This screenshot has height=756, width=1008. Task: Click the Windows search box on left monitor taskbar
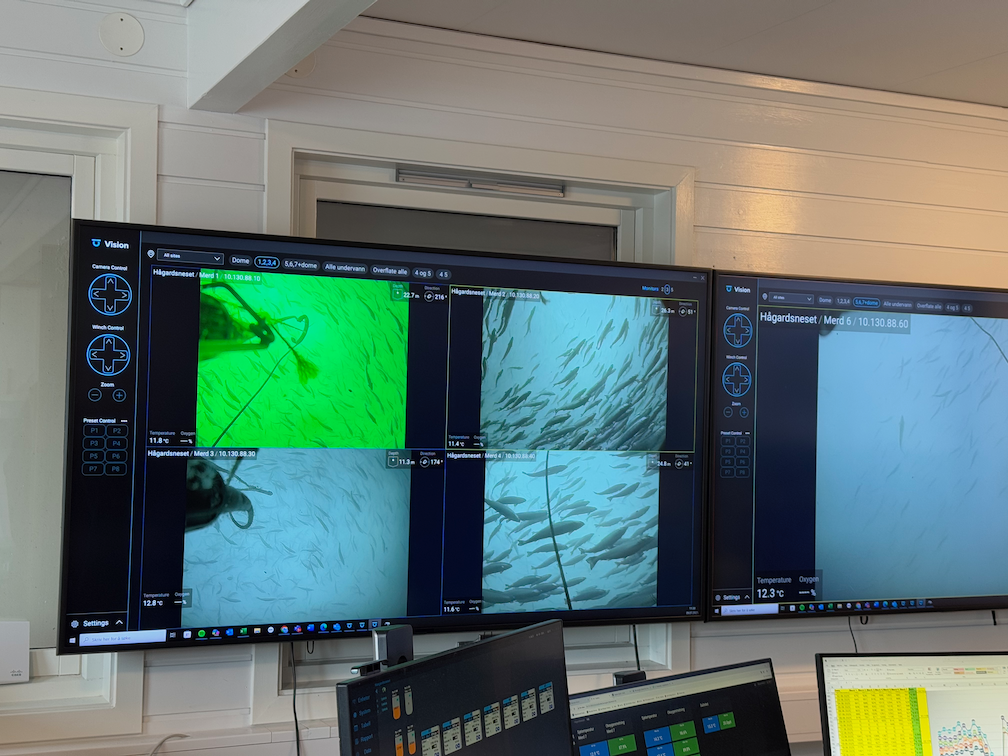[x=123, y=638]
